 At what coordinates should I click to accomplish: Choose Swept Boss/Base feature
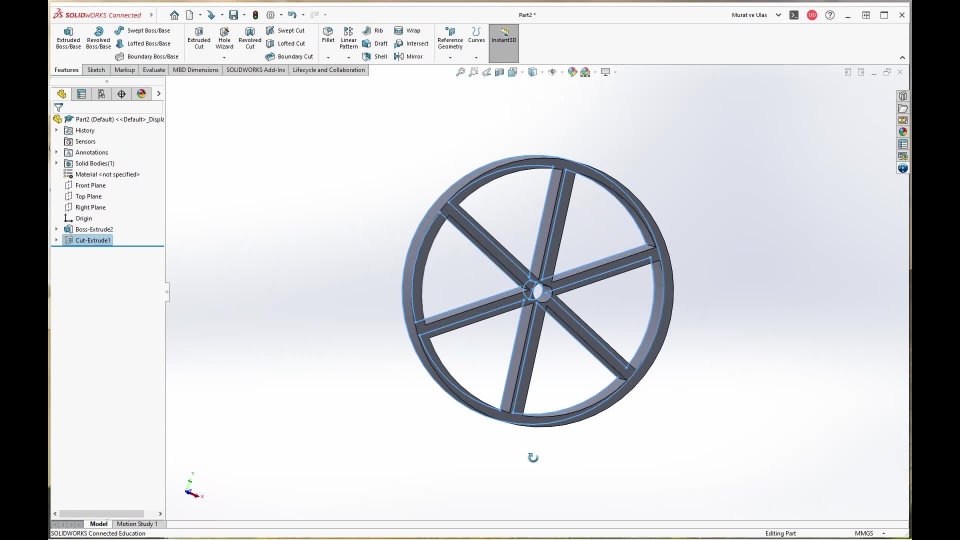142,31
